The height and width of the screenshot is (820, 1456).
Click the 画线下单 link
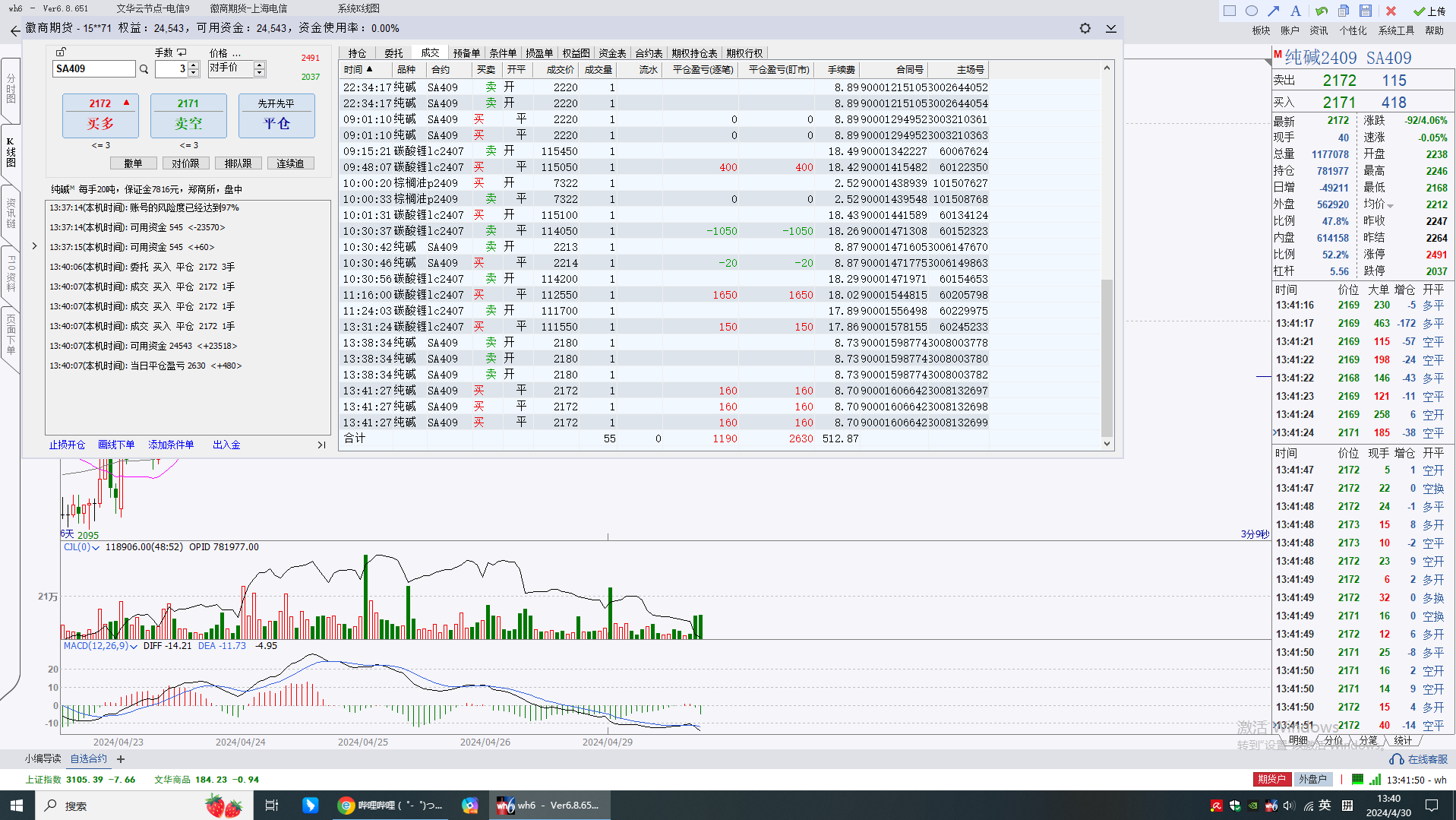tap(116, 445)
